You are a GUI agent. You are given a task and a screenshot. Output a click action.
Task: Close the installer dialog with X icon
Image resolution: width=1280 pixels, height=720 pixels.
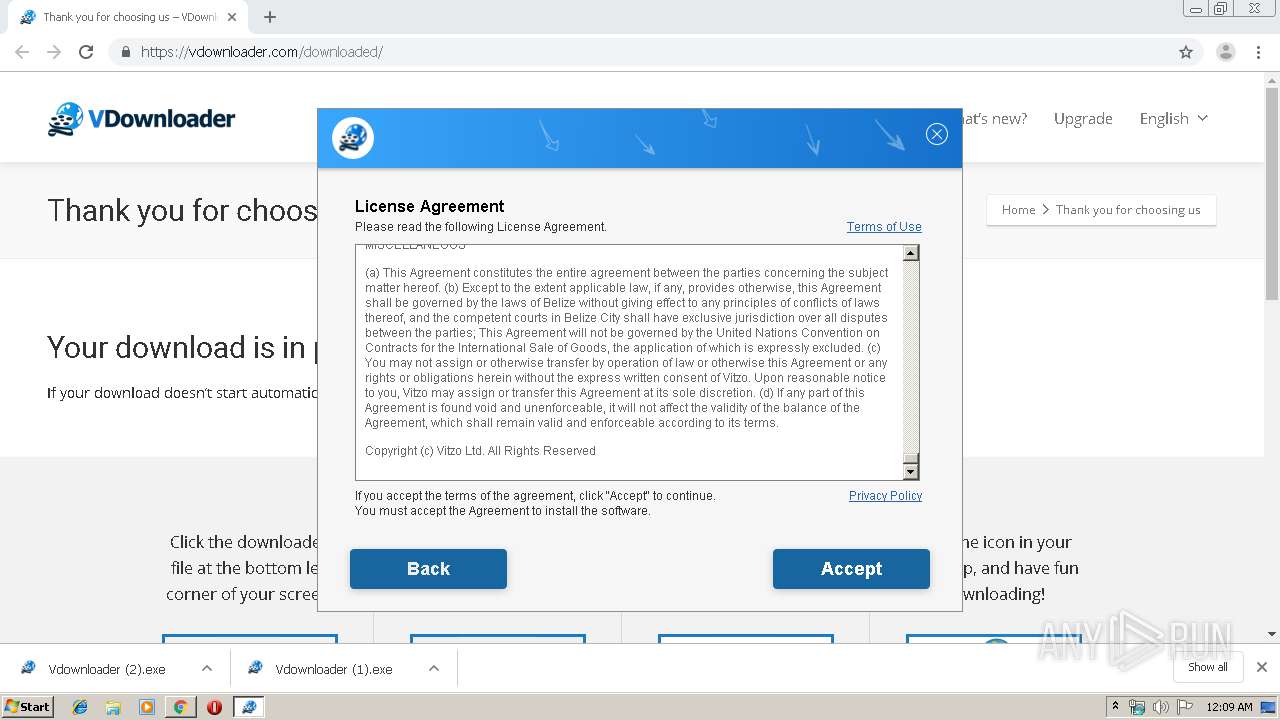[937, 134]
